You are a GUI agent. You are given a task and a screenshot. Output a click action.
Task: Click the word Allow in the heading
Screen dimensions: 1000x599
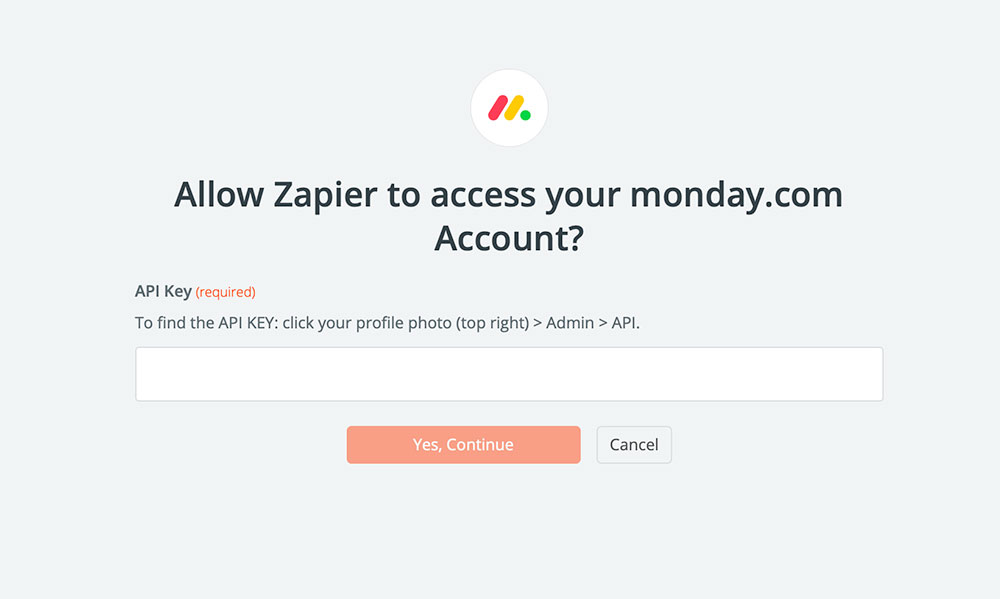coord(218,195)
